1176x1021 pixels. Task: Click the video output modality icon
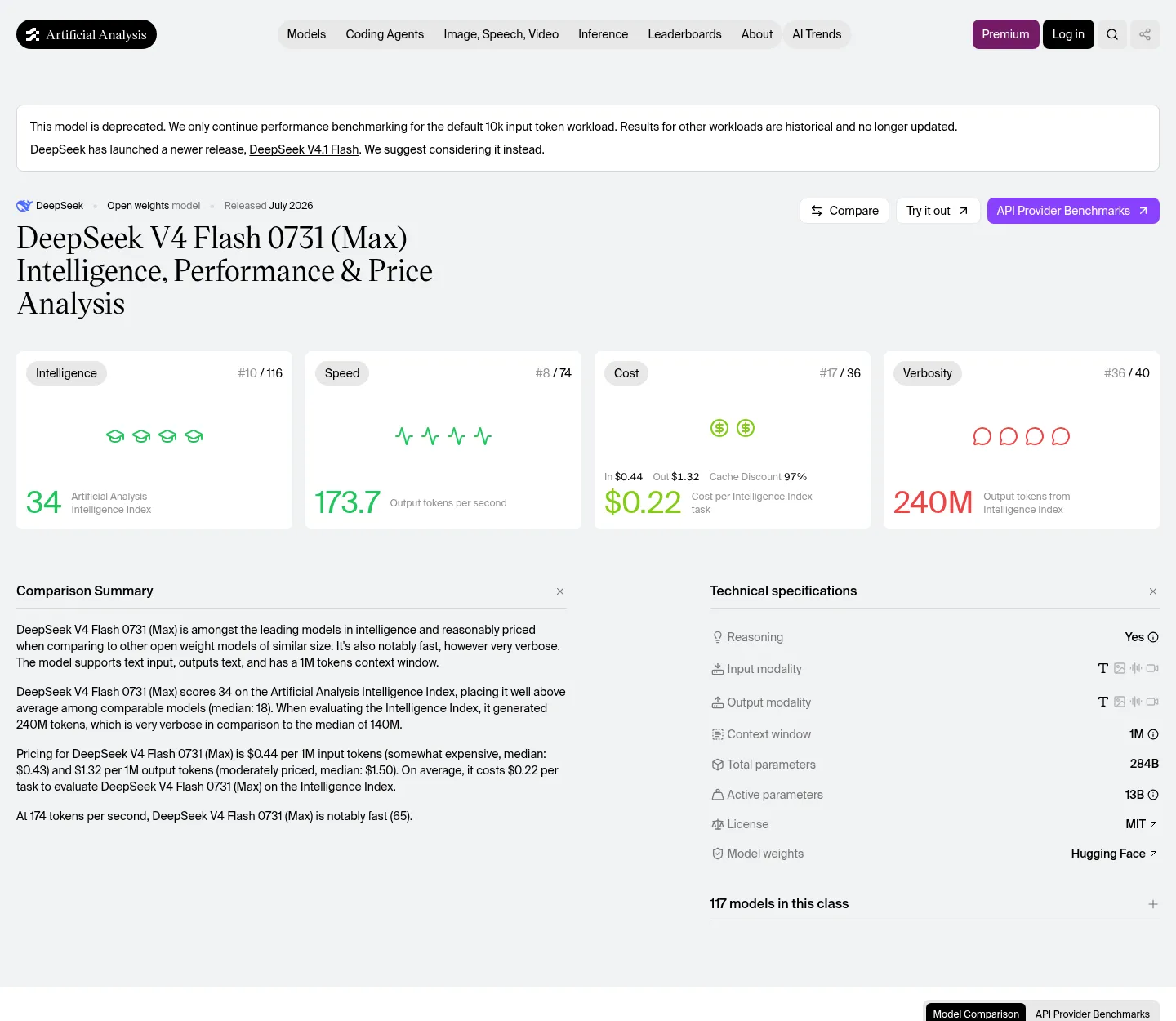pyautogui.click(x=1152, y=702)
